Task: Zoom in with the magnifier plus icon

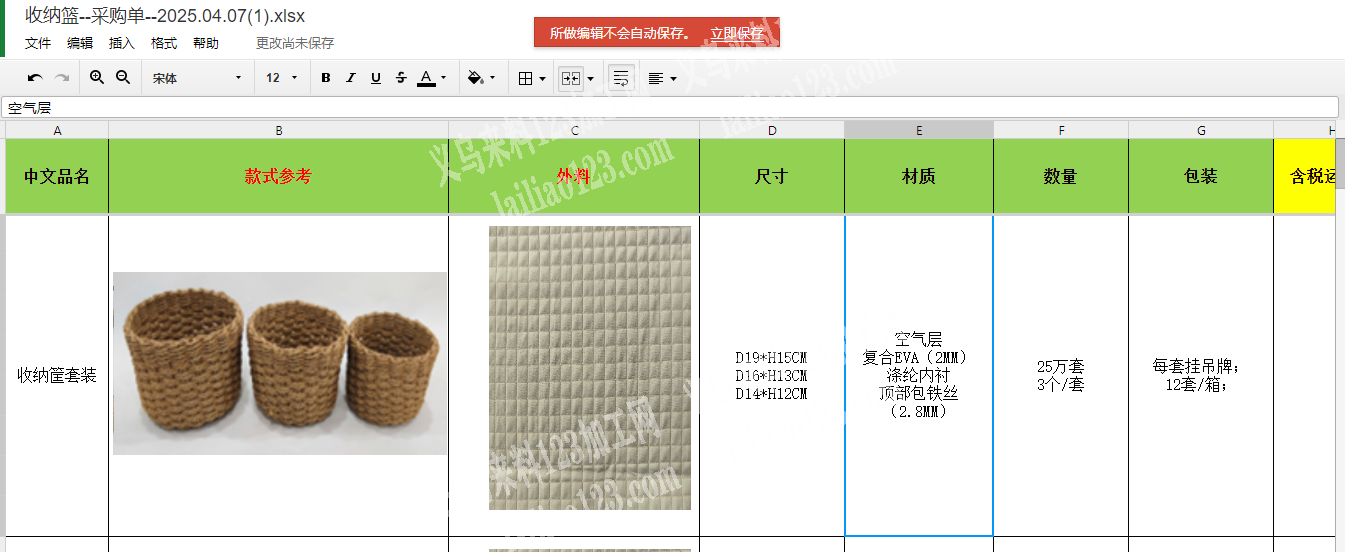Action: pyautogui.click(x=97, y=77)
